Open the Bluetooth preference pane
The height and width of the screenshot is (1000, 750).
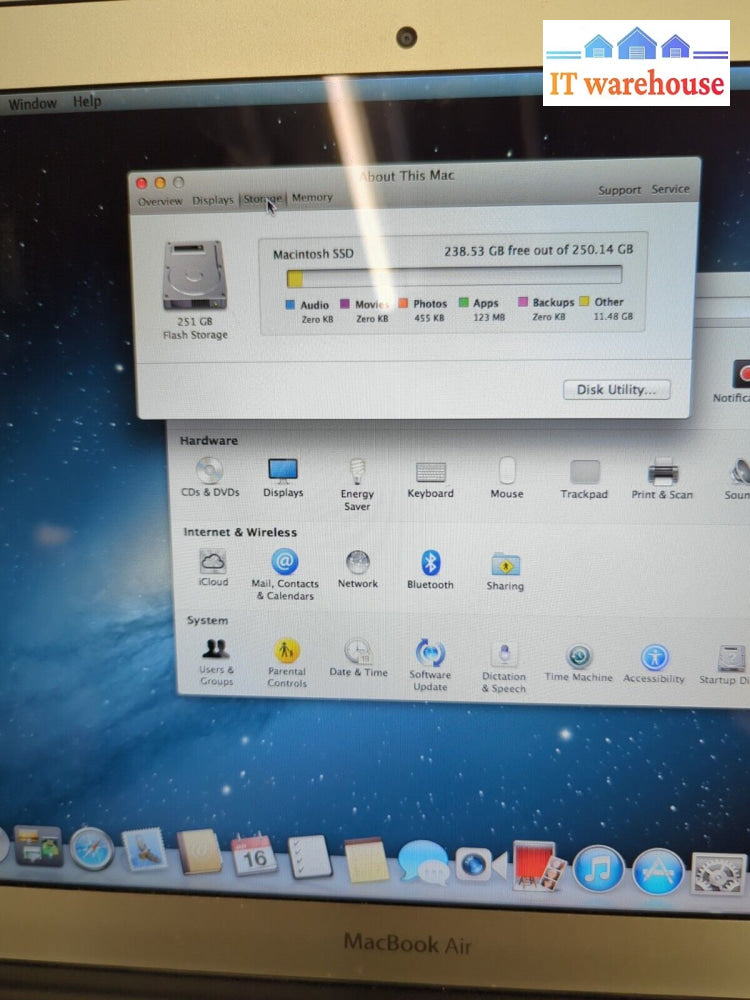click(x=430, y=565)
